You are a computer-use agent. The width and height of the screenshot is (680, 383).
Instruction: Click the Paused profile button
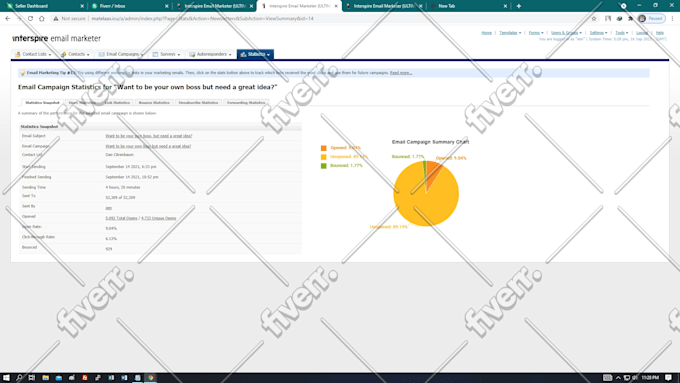(x=651, y=19)
